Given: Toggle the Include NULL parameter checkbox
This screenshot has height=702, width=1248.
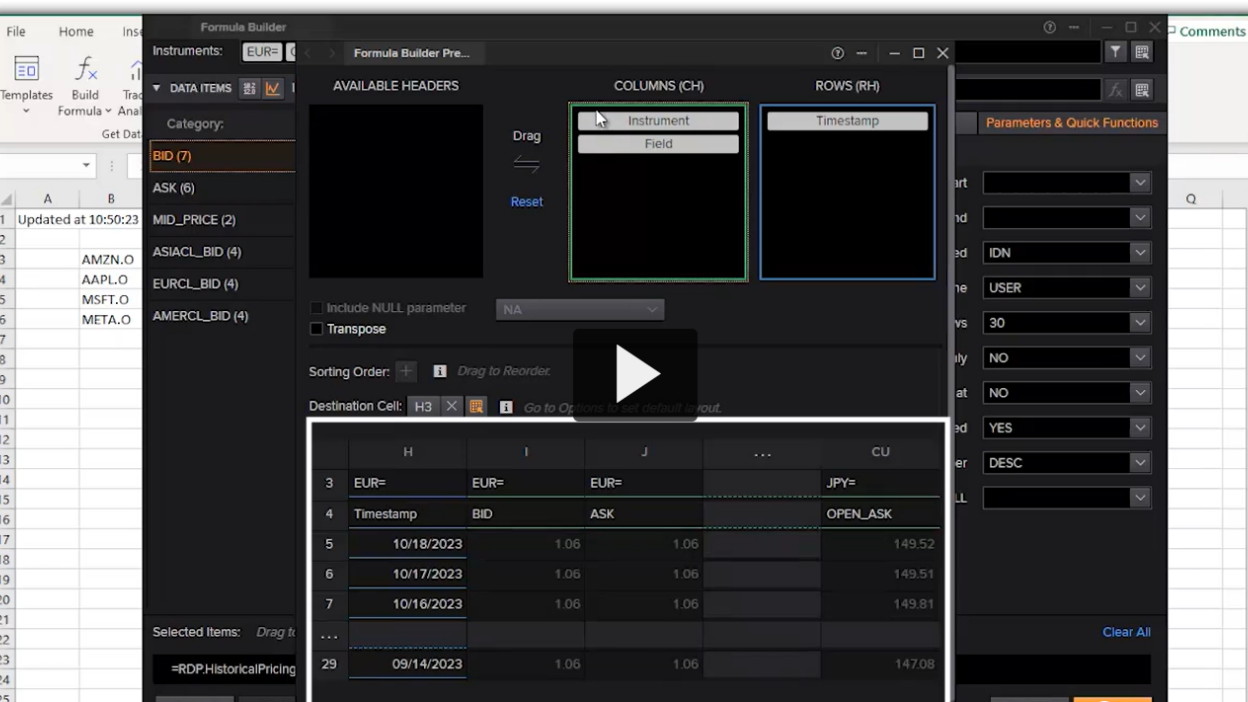Looking at the screenshot, I should [x=317, y=308].
